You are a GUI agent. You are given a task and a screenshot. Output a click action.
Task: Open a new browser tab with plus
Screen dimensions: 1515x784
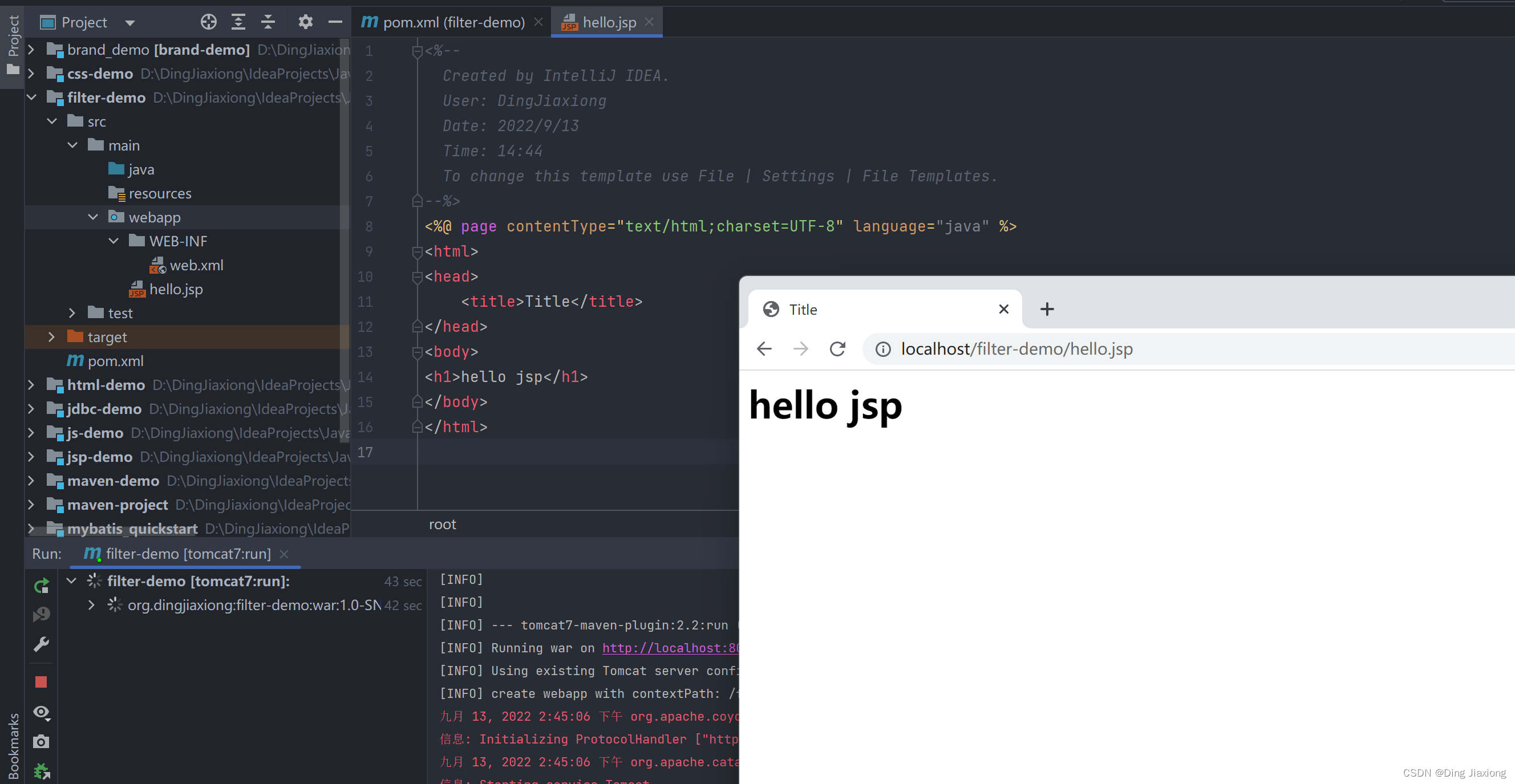[1047, 309]
